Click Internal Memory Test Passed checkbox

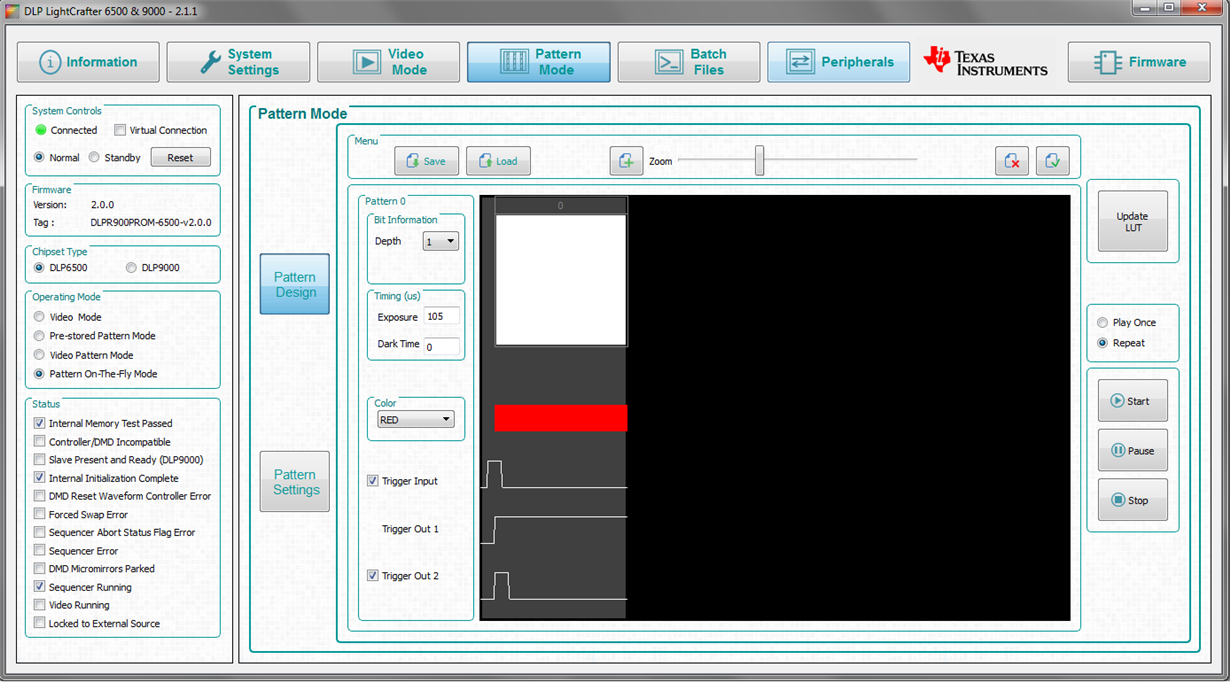[x=40, y=423]
